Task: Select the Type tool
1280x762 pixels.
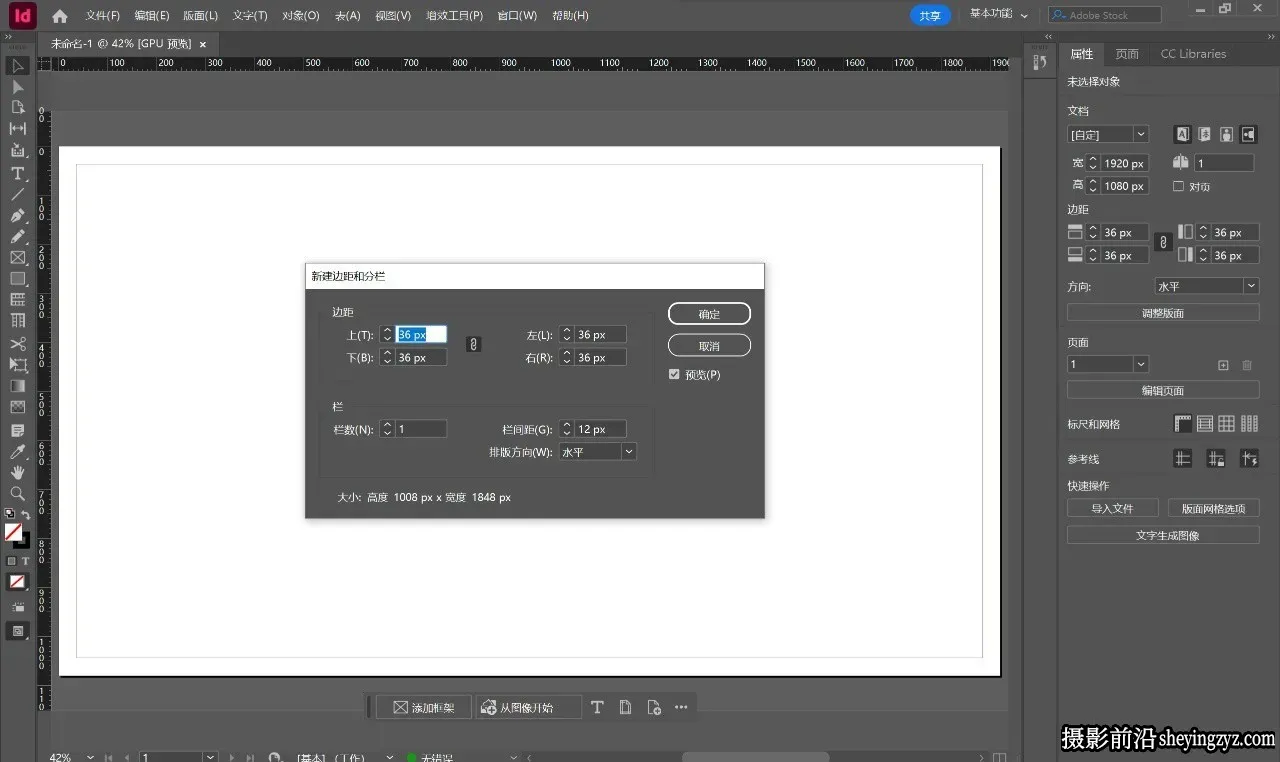Action: (18, 173)
